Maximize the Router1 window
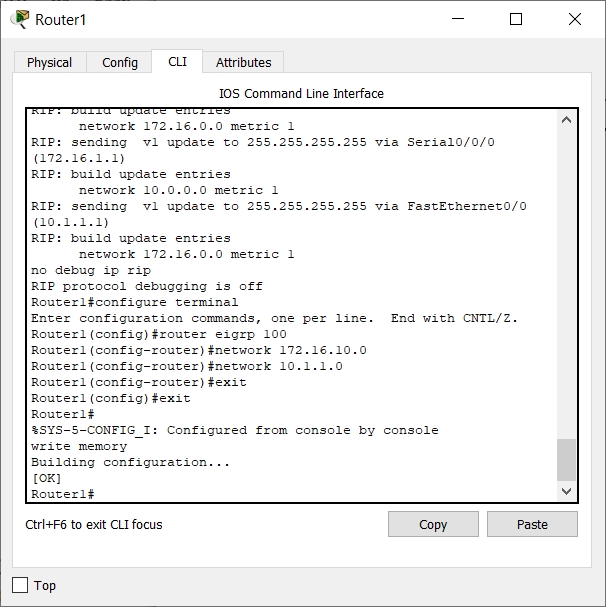Viewport: 606px width, 607px height. click(x=516, y=19)
